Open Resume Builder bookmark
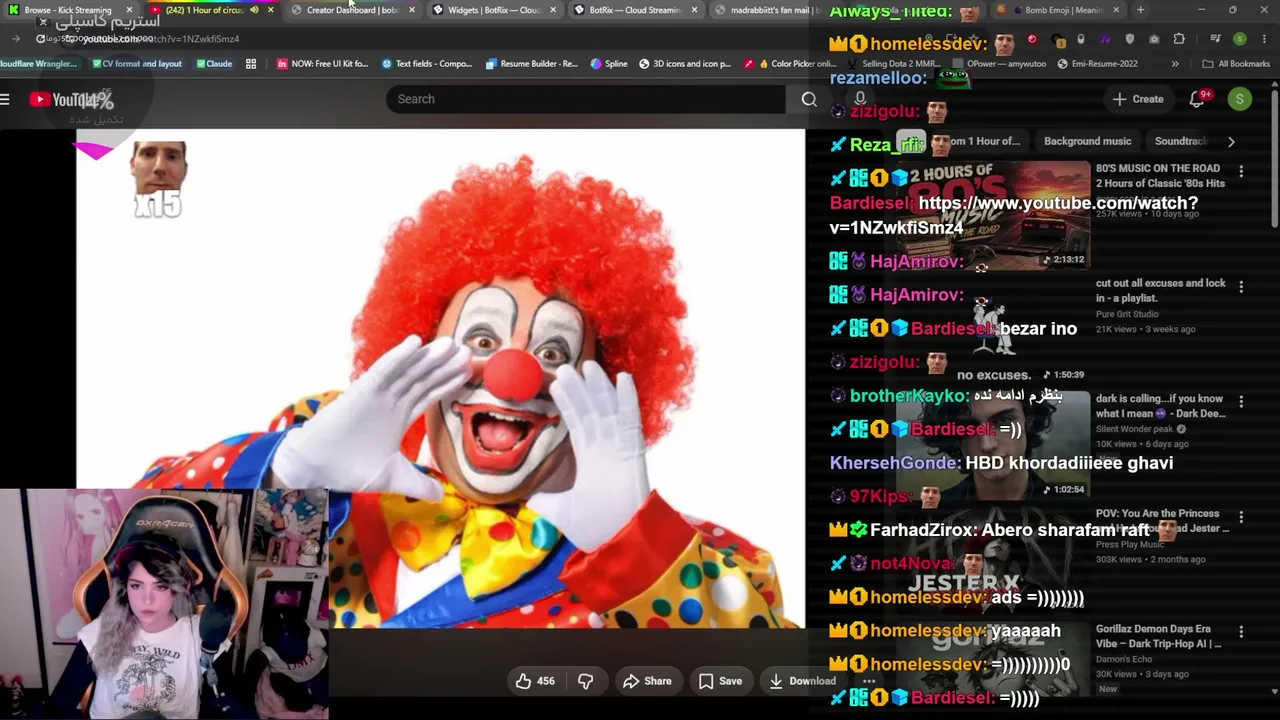 [x=531, y=64]
